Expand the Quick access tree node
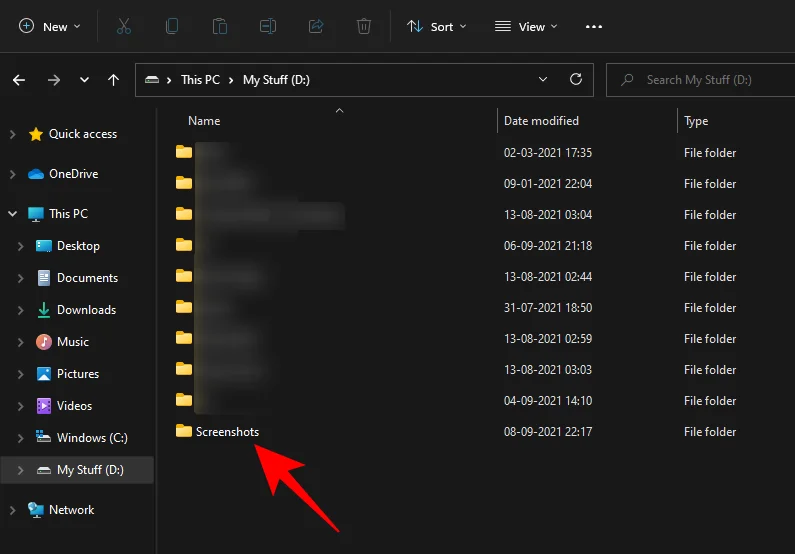The image size is (795, 554). pyautogui.click(x=13, y=134)
